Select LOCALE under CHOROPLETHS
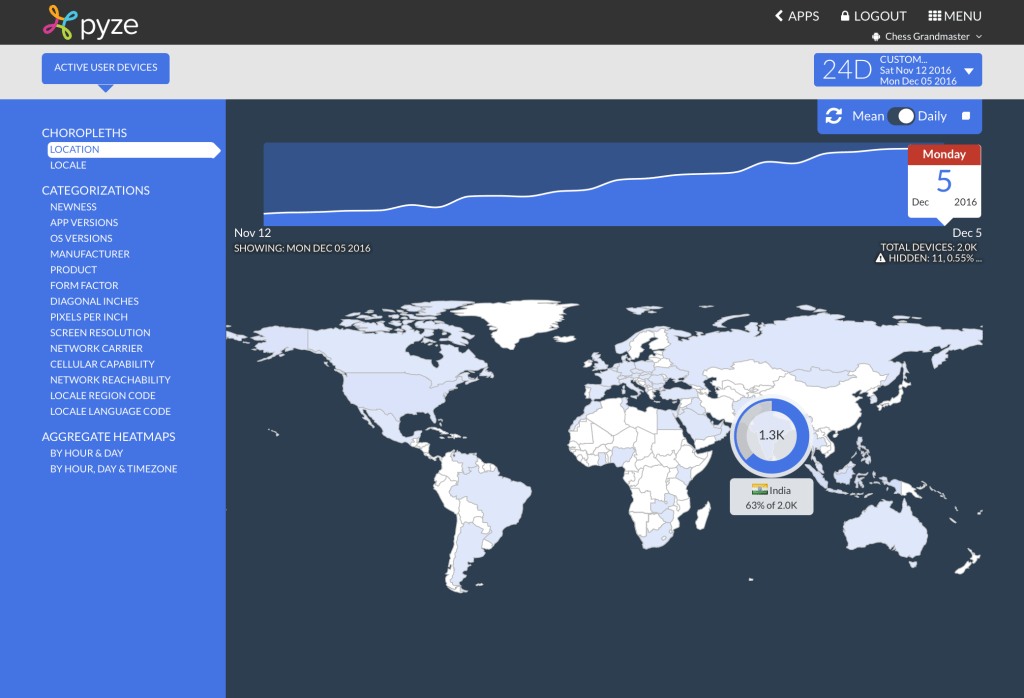This screenshot has width=1024, height=698. click(68, 165)
